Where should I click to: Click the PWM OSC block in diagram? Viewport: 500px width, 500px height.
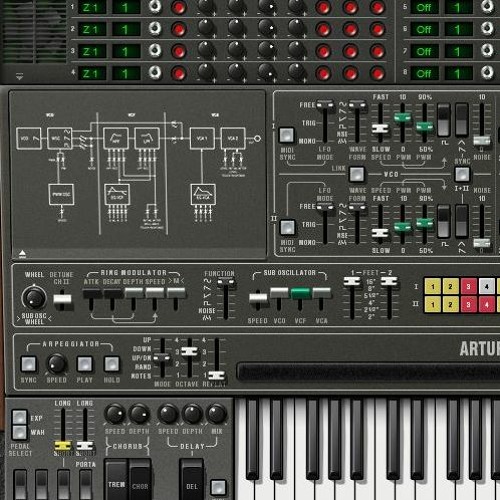tap(61, 194)
